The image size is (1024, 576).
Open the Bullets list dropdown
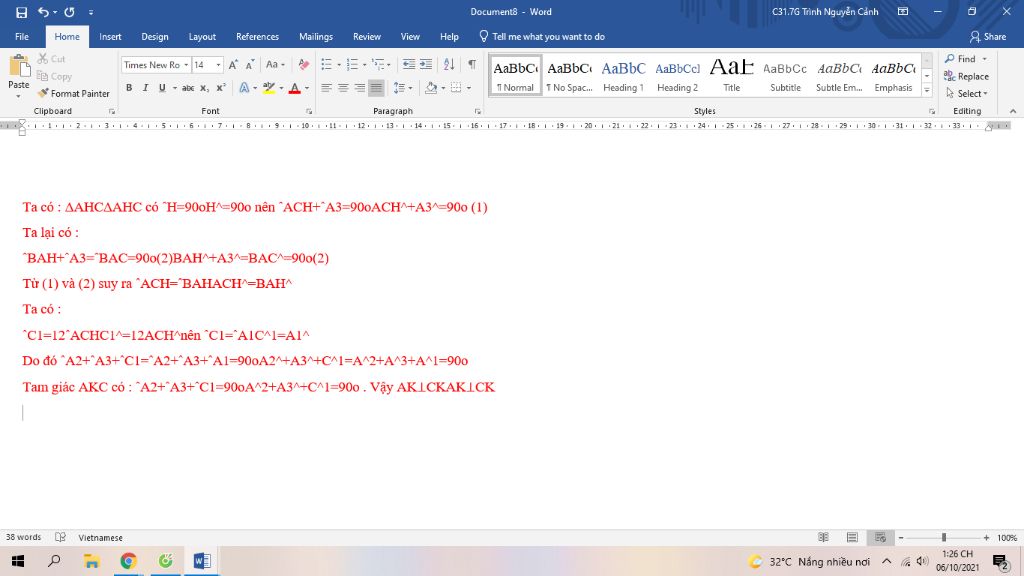(x=339, y=64)
